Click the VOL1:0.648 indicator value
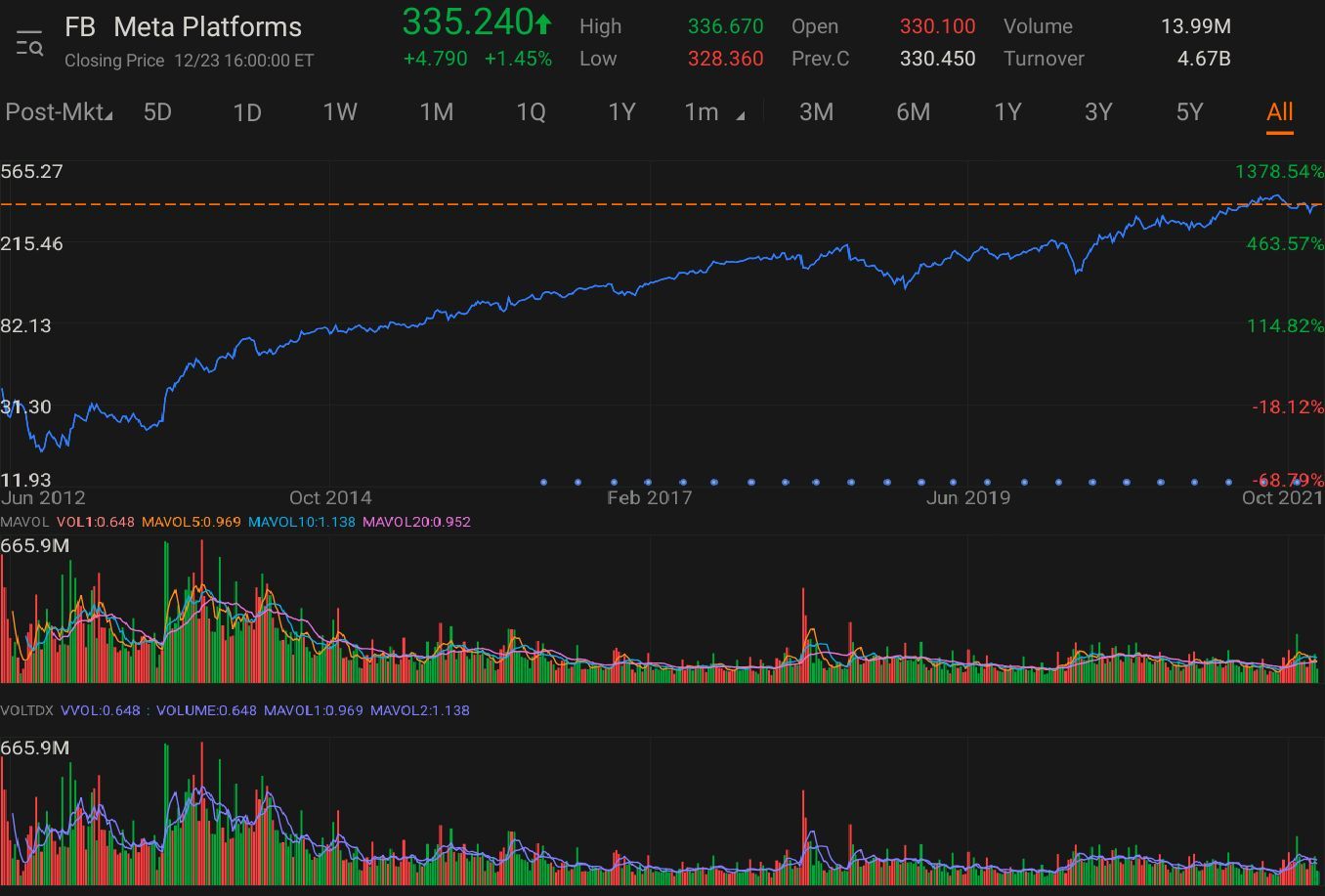The height and width of the screenshot is (896, 1325). coord(96,522)
